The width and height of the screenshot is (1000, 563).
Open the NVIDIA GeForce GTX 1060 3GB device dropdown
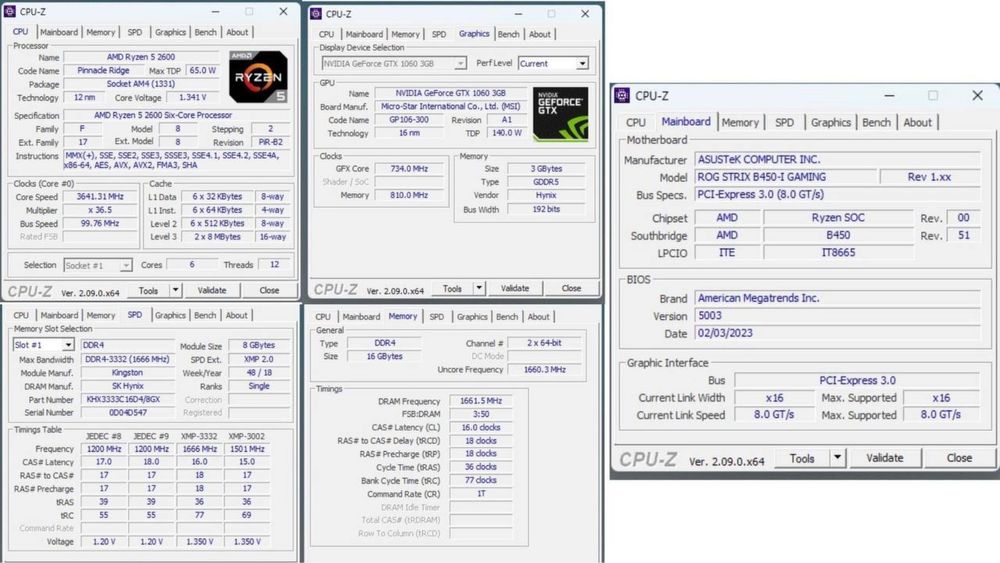(460, 63)
